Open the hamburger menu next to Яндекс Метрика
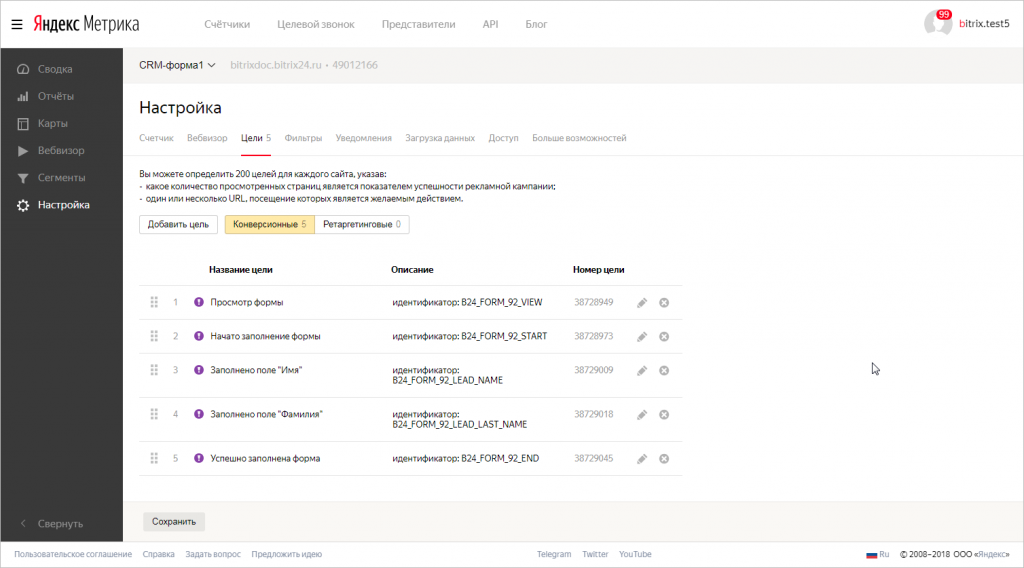The image size is (1024, 568). click(17, 25)
